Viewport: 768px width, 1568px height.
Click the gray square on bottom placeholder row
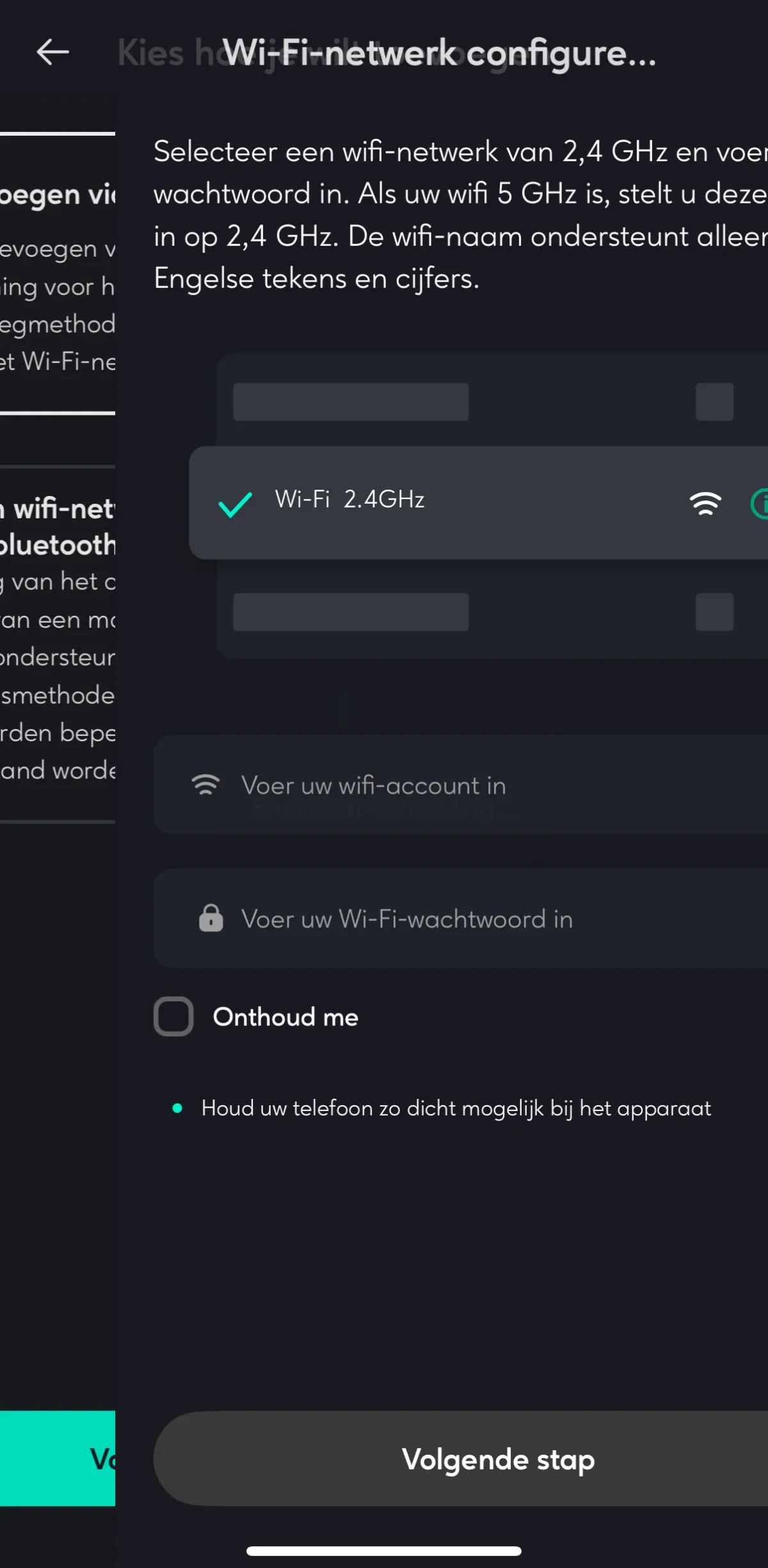[x=714, y=612]
